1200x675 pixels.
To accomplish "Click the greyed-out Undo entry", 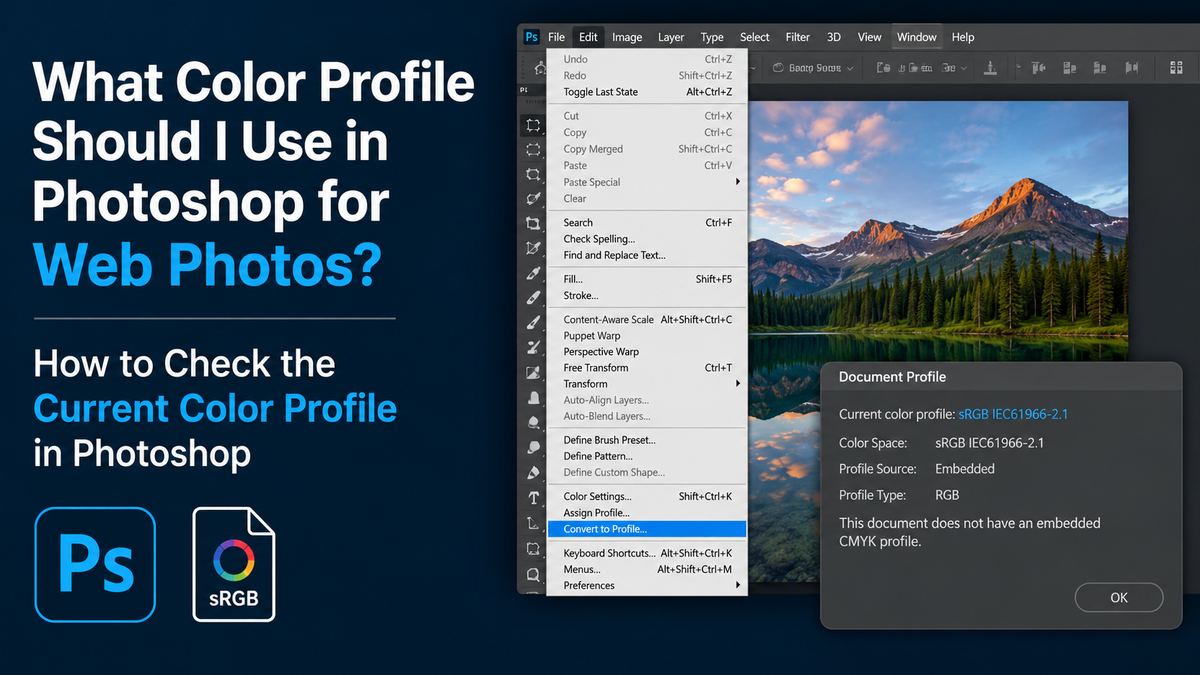I will pos(647,59).
